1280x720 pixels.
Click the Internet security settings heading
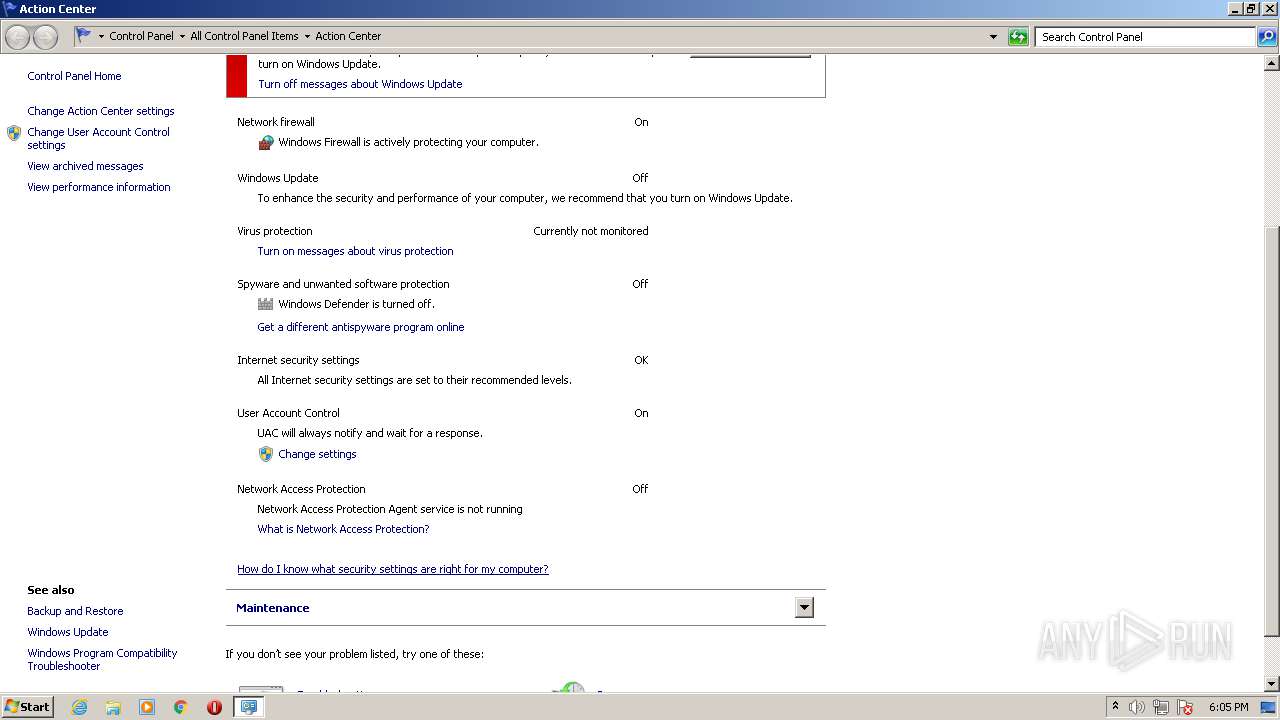pyautogui.click(x=298, y=360)
